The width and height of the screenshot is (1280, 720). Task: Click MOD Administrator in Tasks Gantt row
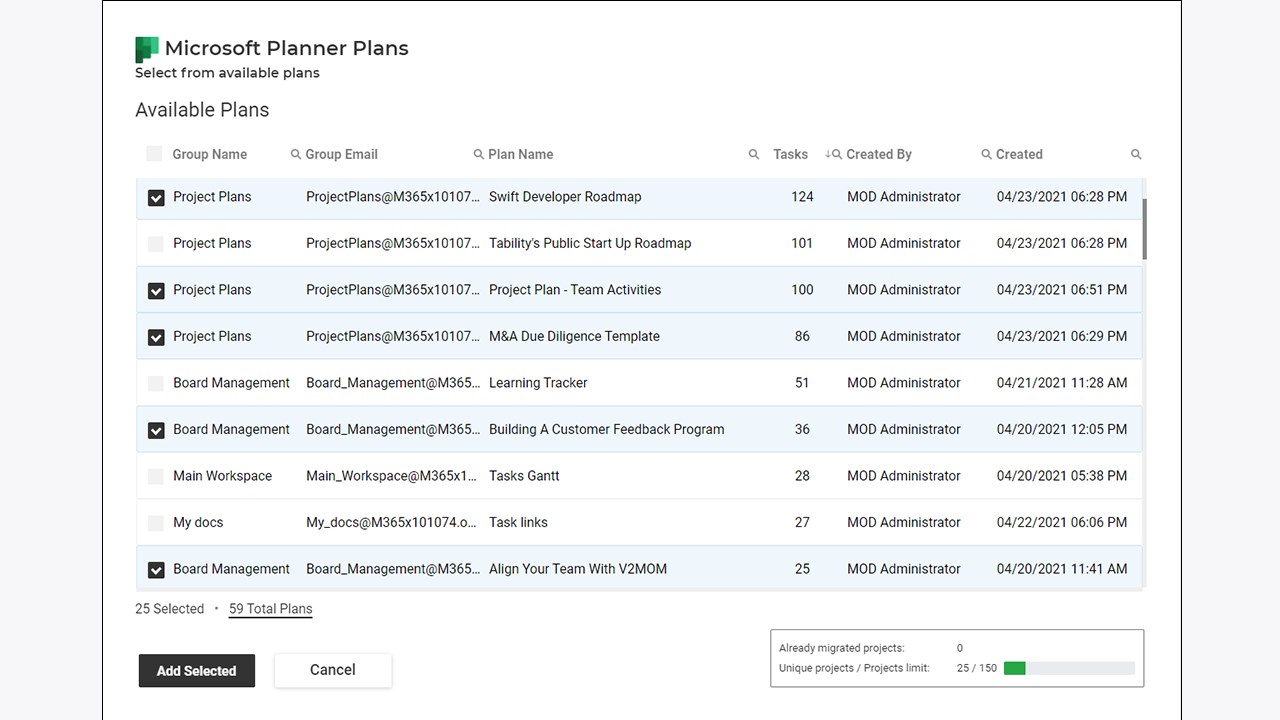904,476
